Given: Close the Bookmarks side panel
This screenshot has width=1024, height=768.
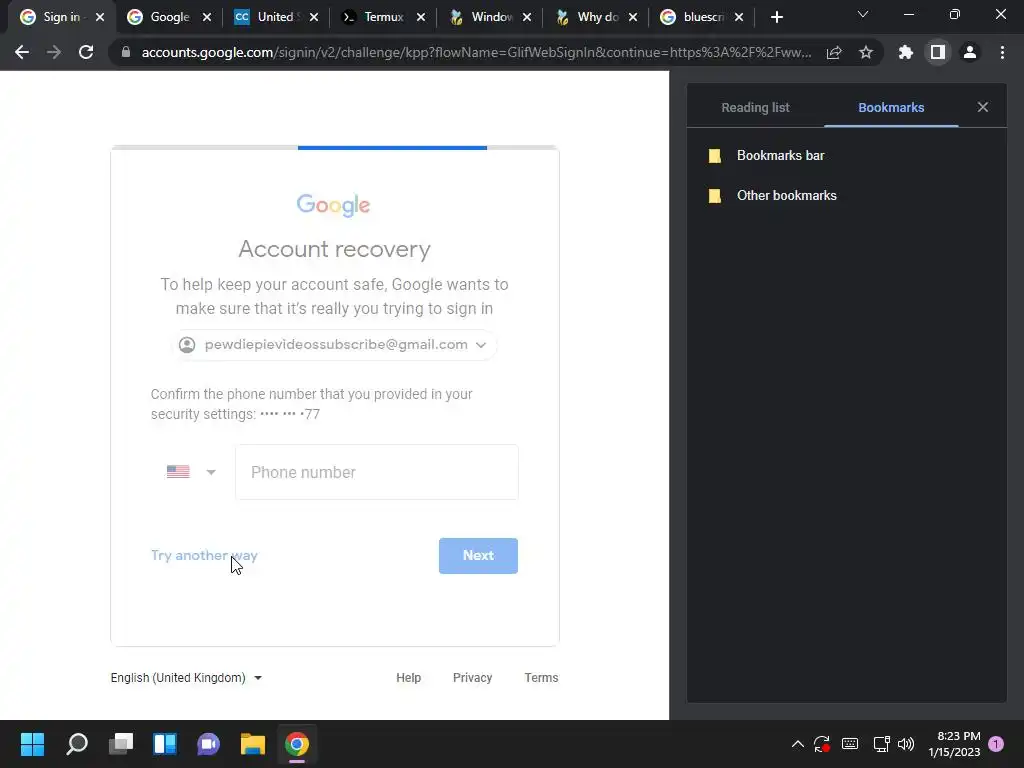Looking at the screenshot, I should pyautogui.click(x=983, y=107).
